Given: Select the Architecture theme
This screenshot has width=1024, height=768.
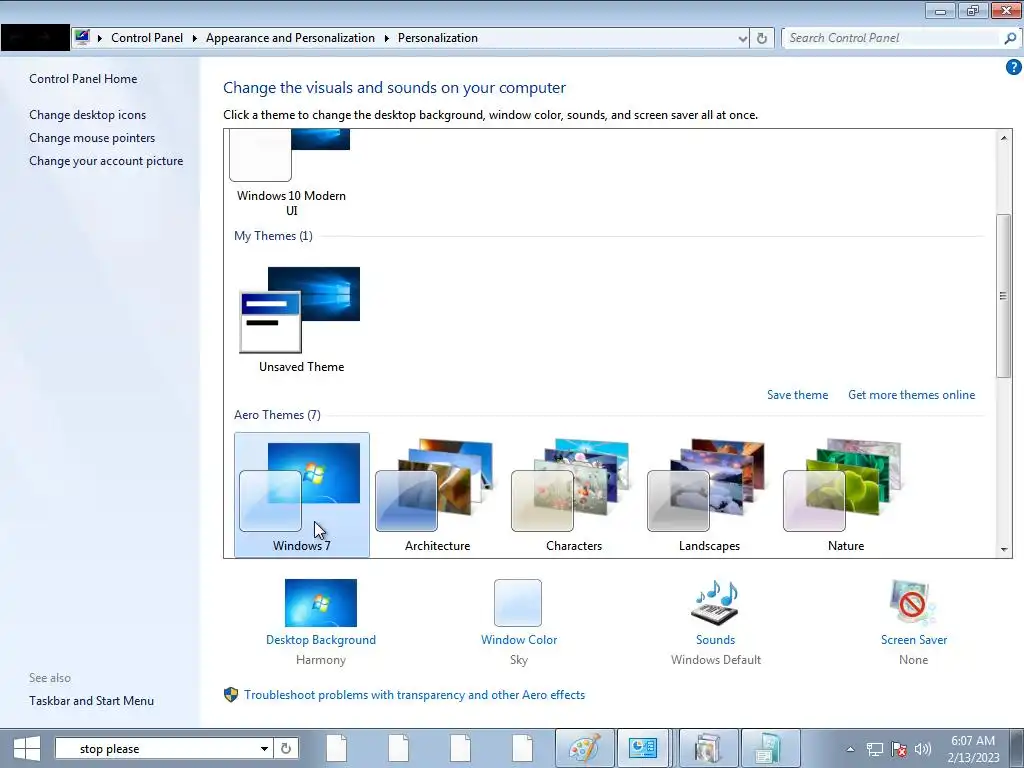Looking at the screenshot, I should (x=438, y=495).
